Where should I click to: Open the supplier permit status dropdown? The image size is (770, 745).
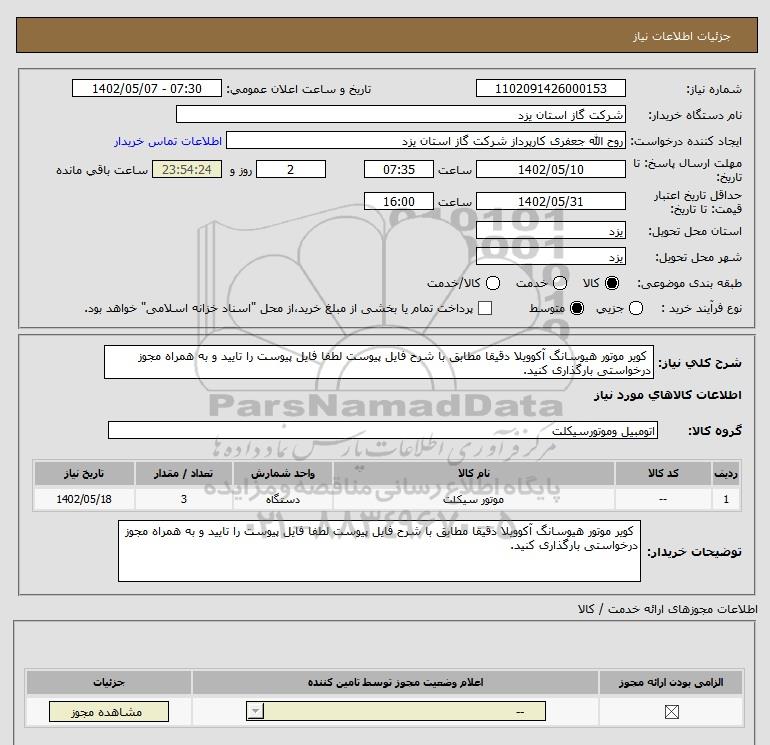[x=396, y=711]
